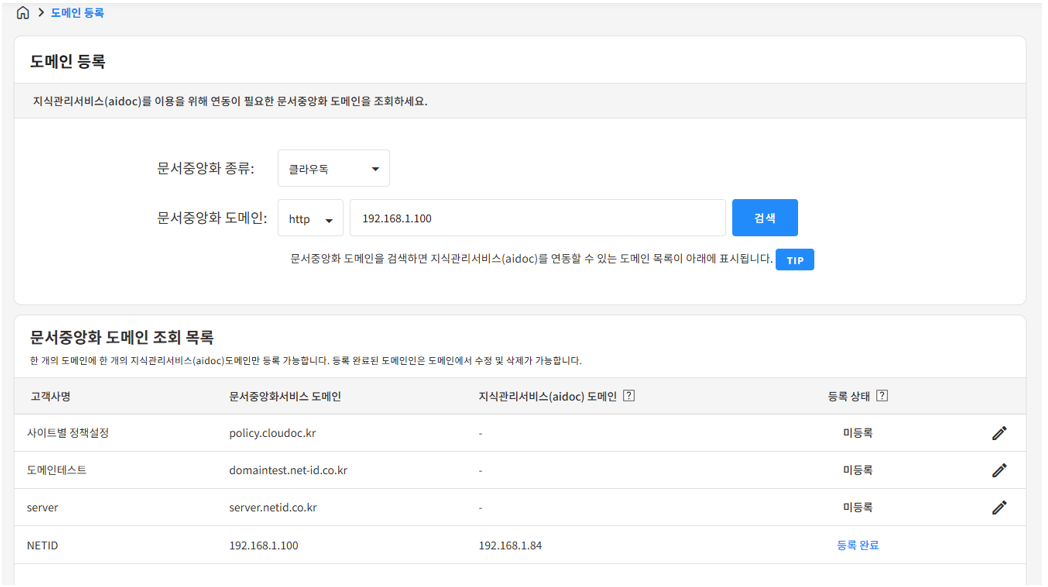Open help icon beside 지식관리서비스(aidoc) 도메인 header

[629, 396]
